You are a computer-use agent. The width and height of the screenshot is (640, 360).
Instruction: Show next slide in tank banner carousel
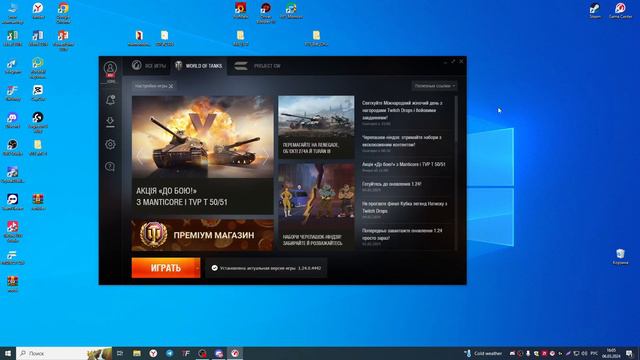tap(265, 156)
